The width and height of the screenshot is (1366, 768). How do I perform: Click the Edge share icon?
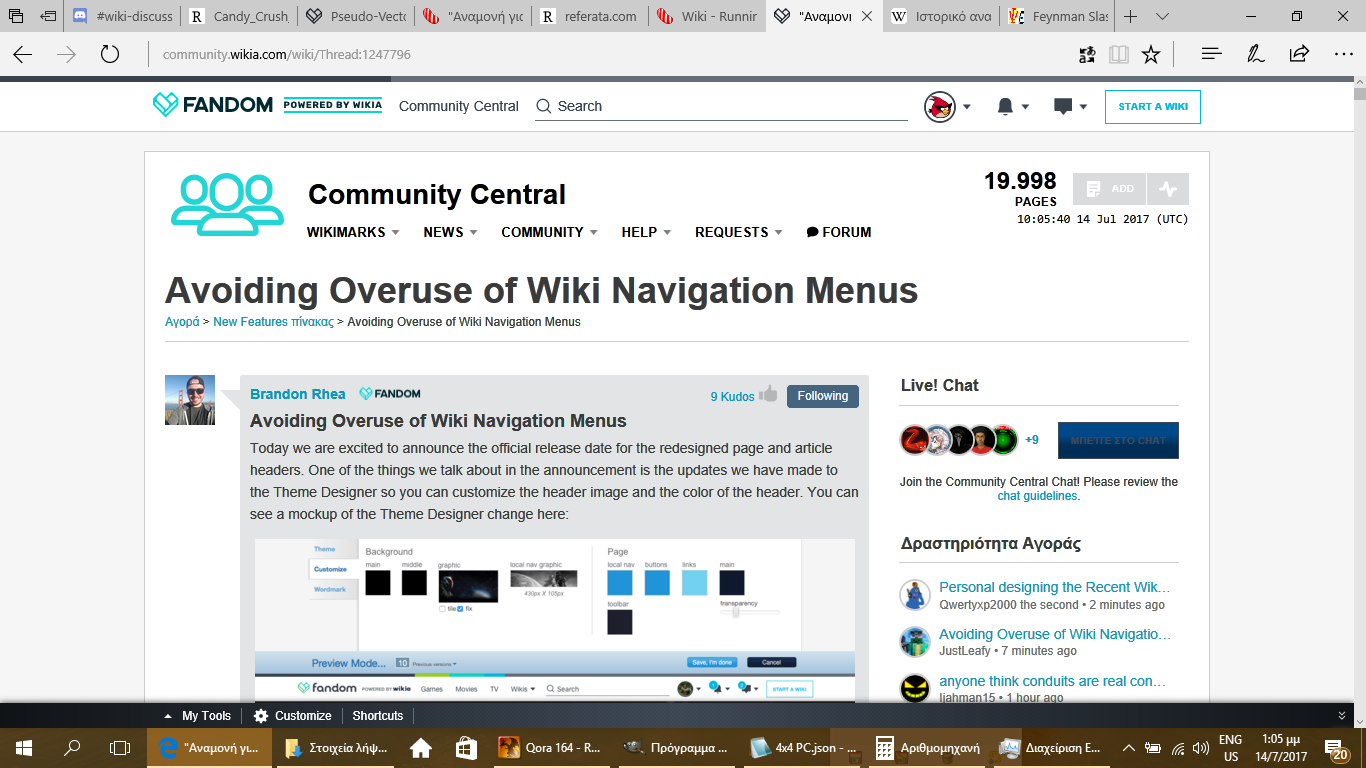click(1299, 54)
